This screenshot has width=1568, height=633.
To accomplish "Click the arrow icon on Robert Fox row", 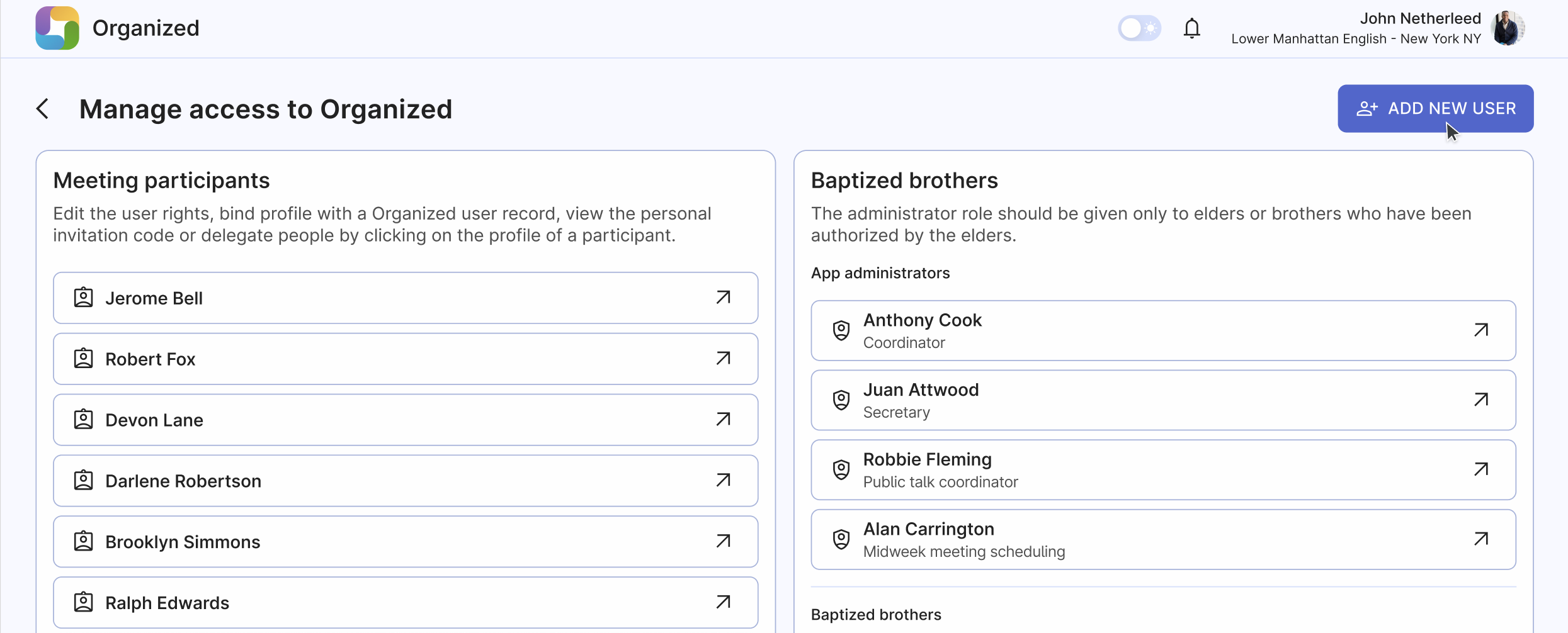I will coord(723,359).
